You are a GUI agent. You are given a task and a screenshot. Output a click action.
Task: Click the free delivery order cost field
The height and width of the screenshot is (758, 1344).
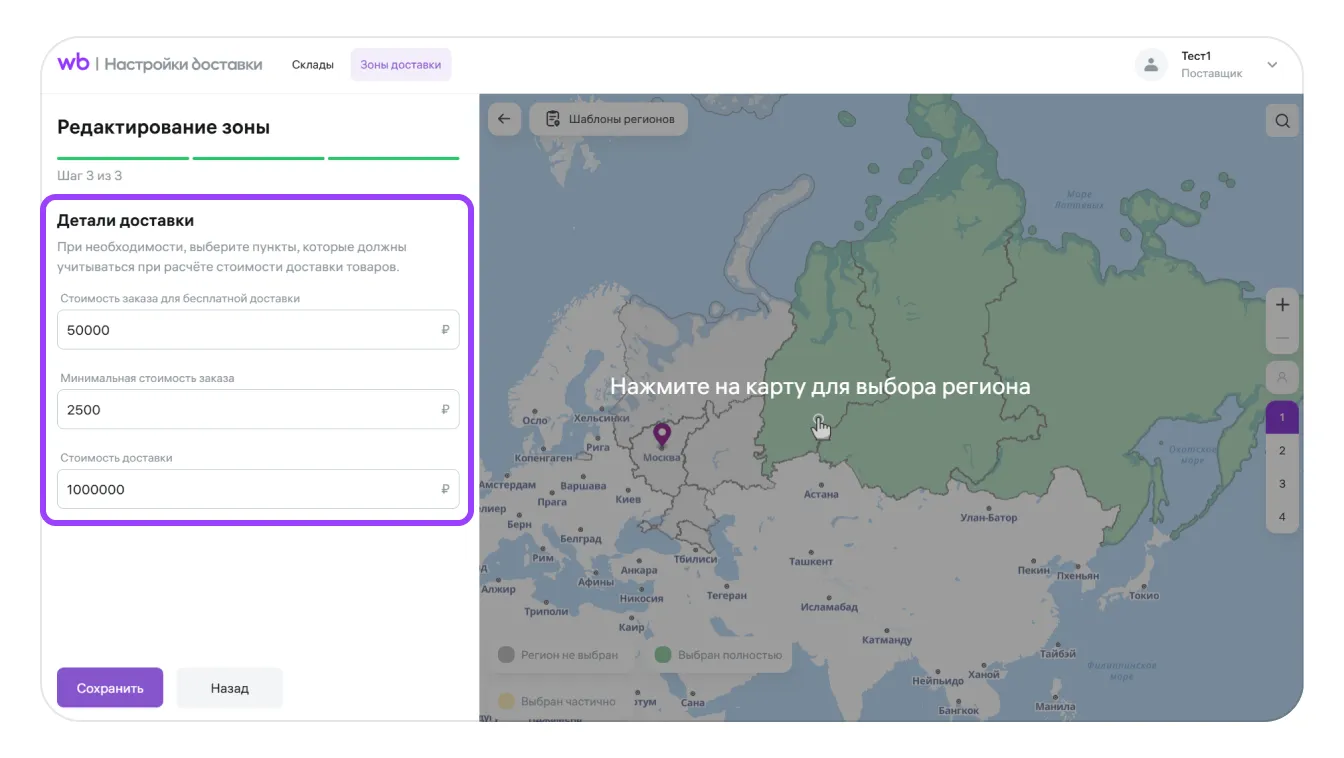250,330
